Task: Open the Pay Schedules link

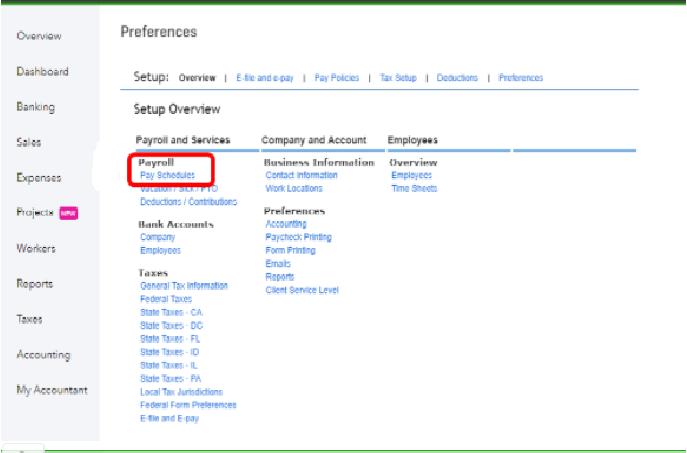Action: (x=167, y=175)
